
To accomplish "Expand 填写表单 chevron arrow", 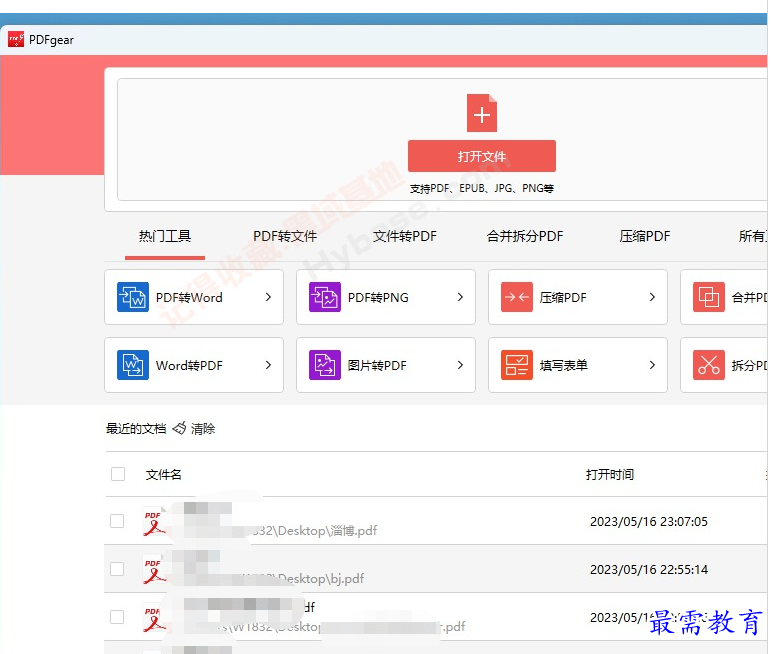I will [x=652, y=365].
